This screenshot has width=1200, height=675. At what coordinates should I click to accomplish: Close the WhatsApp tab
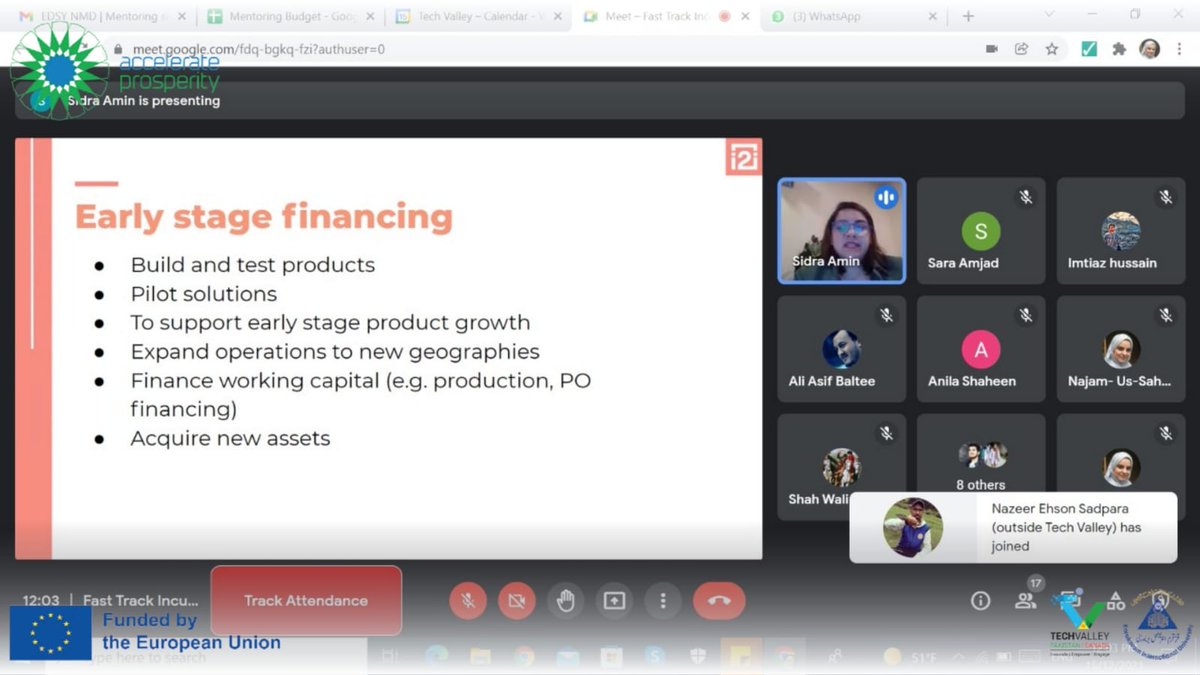(932, 16)
